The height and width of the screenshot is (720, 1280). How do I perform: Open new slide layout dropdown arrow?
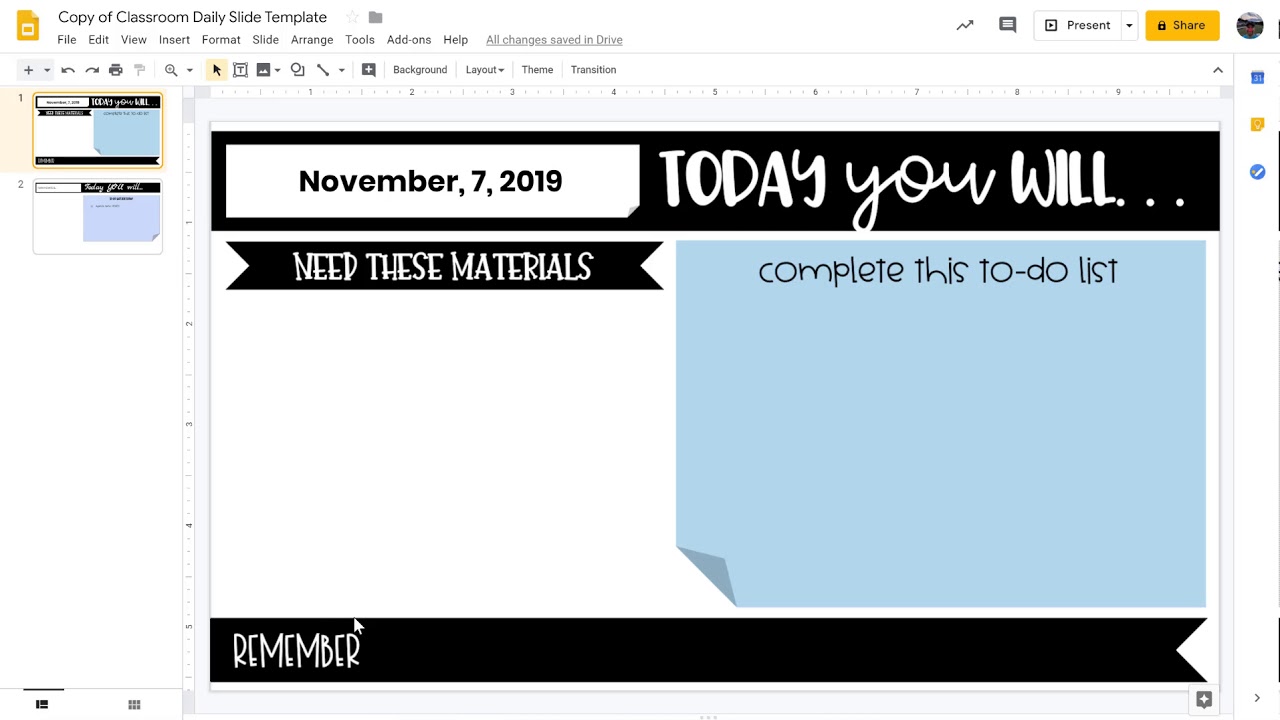pos(46,70)
